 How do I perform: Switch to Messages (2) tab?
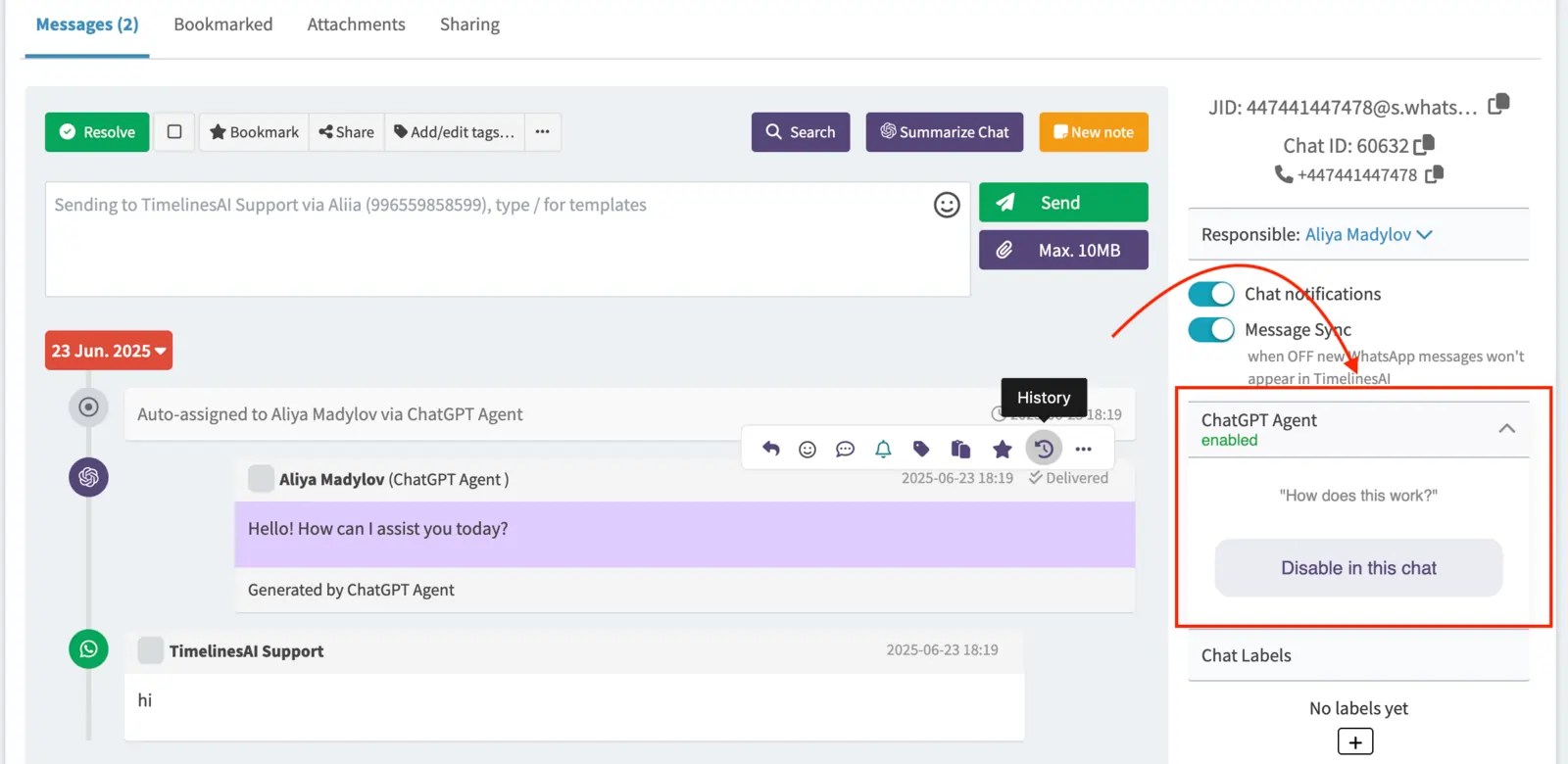tap(87, 24)
